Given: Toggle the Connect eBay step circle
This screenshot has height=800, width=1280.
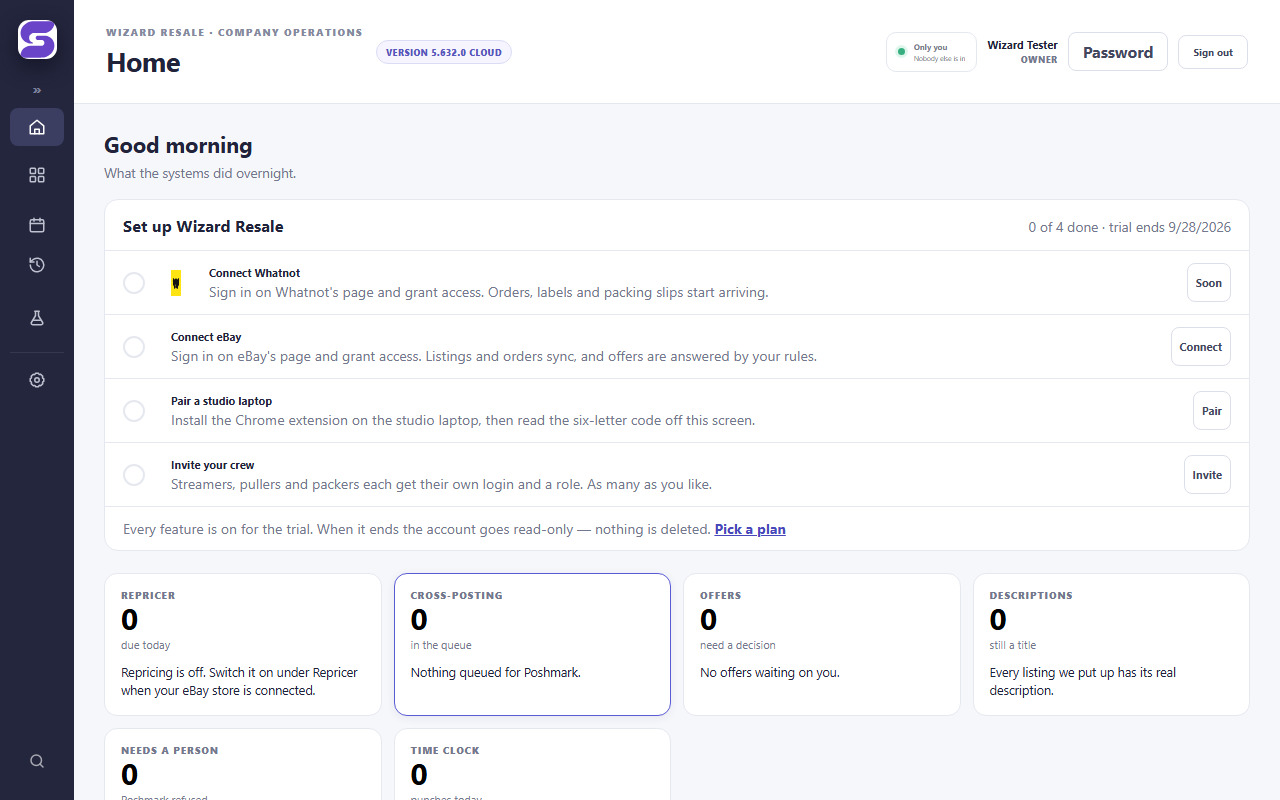Looking at the screenshot, I should tap(134, 347).
